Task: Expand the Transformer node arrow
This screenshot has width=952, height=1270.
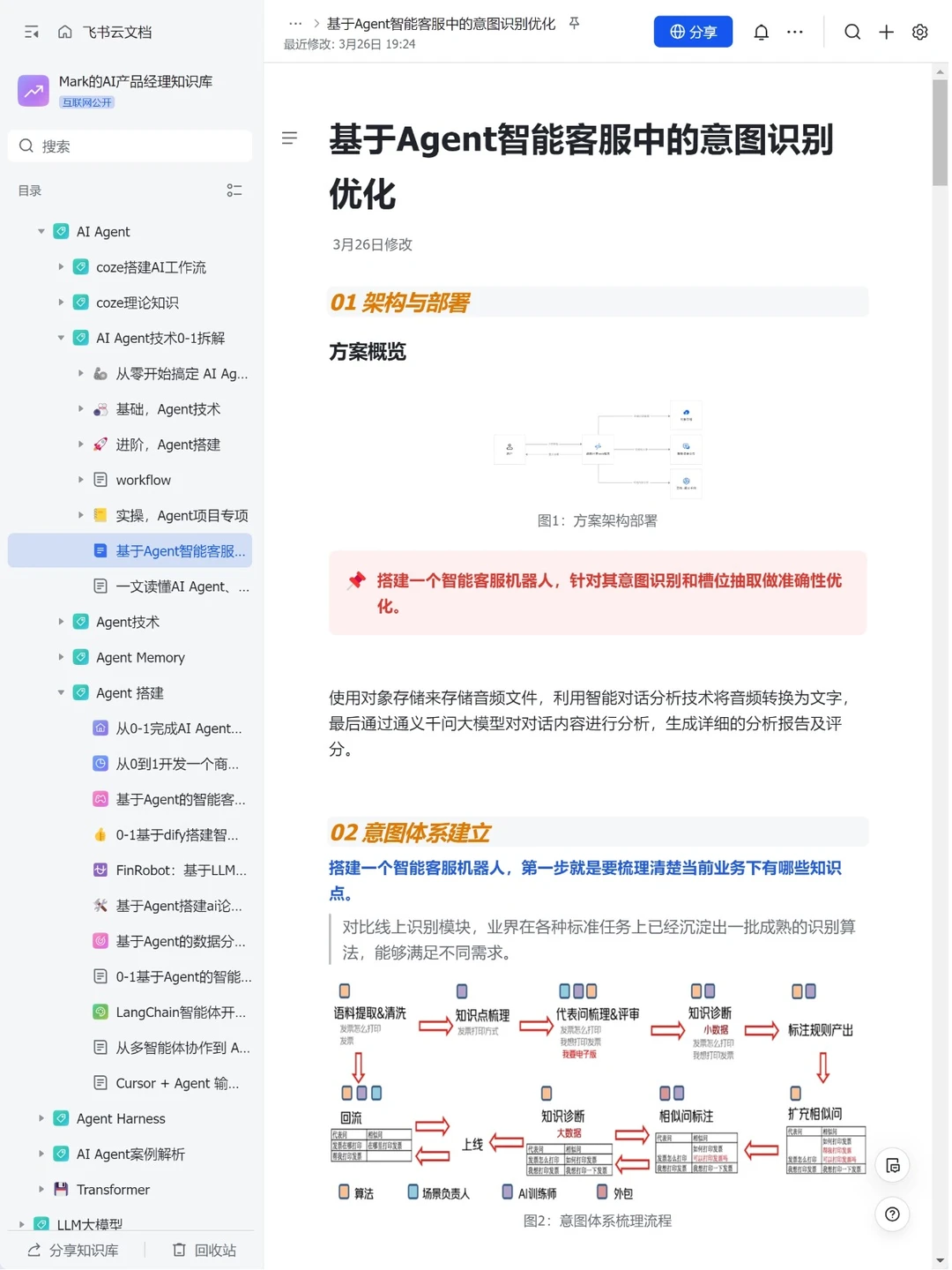Action: tap(41, 1190)
